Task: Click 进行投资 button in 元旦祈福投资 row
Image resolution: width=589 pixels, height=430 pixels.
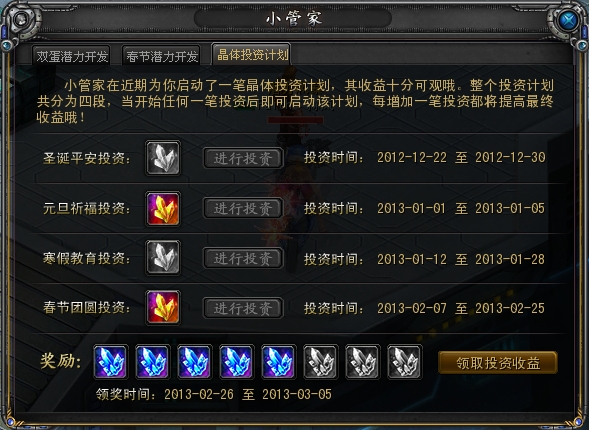Action: 243,208
